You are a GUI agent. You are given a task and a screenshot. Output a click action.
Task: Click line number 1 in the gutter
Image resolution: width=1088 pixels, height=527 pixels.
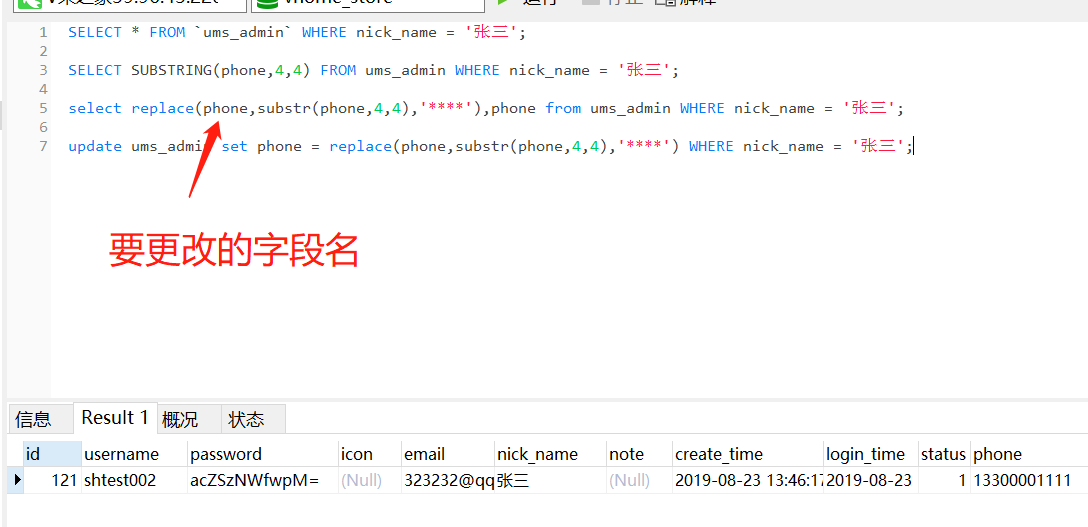pos(43,32)
